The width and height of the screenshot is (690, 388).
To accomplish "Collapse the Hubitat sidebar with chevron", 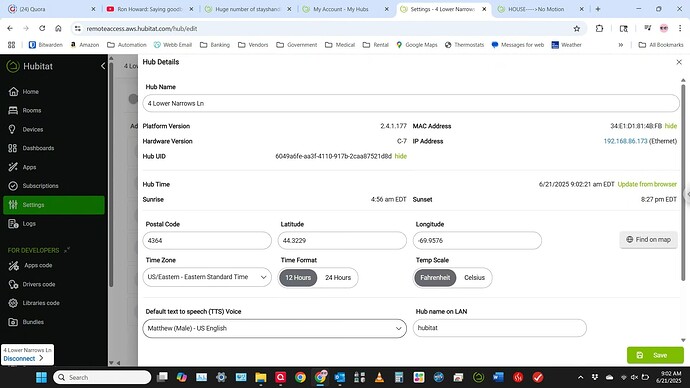I will click(x=103, y=66).
